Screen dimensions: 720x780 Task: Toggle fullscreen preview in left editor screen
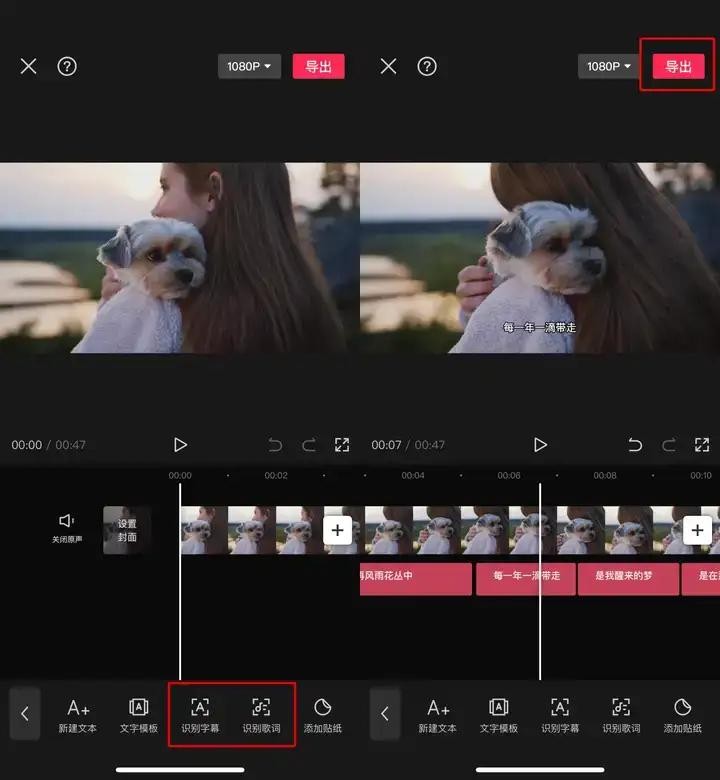[342, 445]
